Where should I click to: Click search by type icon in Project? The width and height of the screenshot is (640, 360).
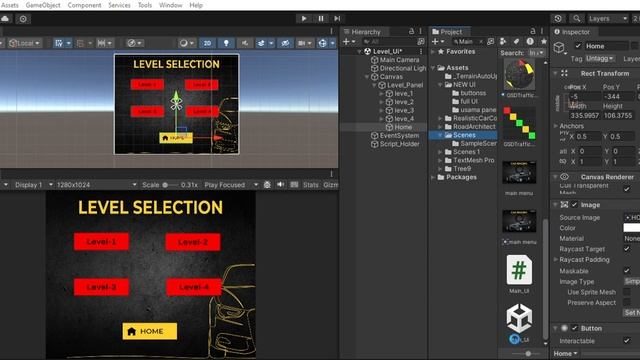point(503,41)
